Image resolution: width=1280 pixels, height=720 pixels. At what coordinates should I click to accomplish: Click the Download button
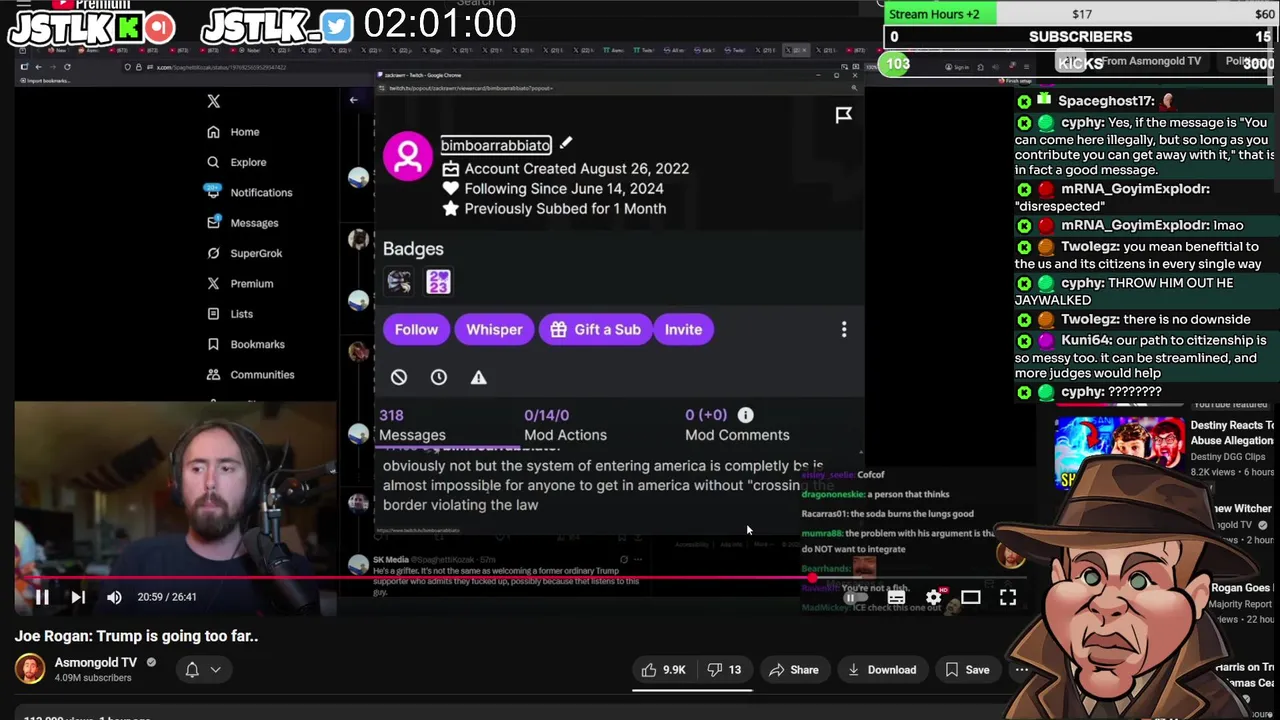coord(881,670)
